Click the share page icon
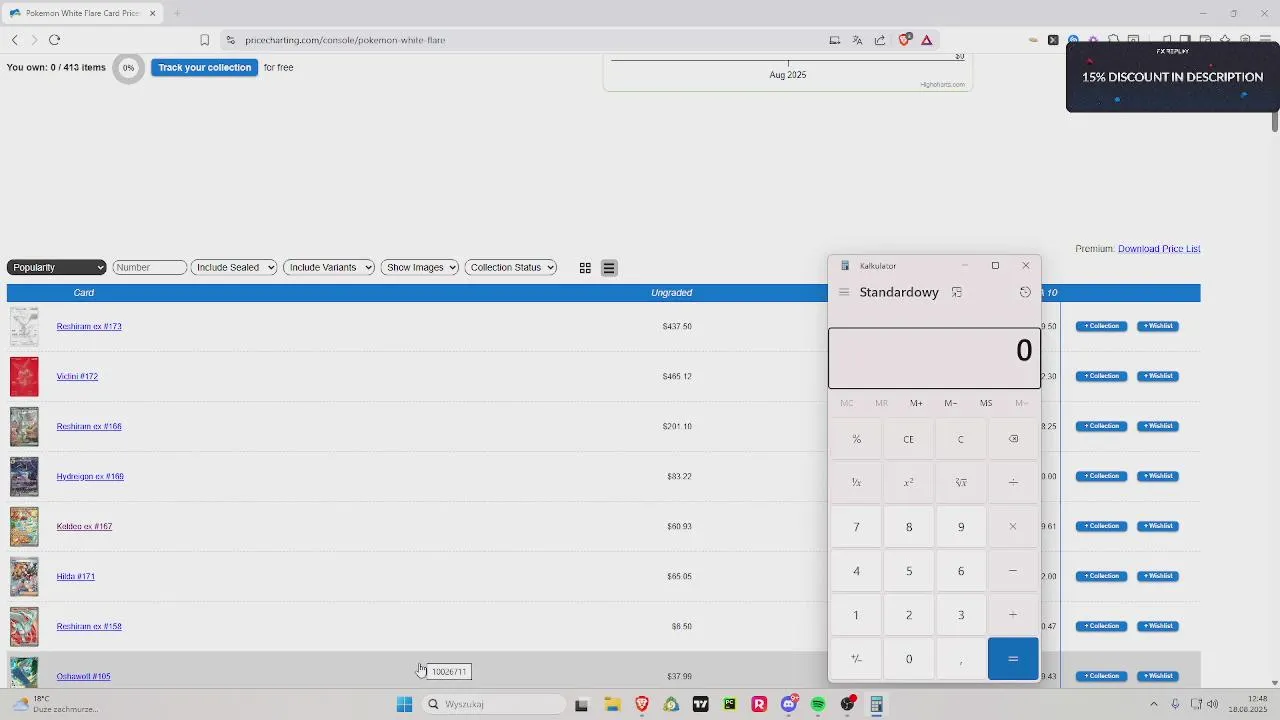The width and height of the screenshot is (1280, 720). [880, 40]
